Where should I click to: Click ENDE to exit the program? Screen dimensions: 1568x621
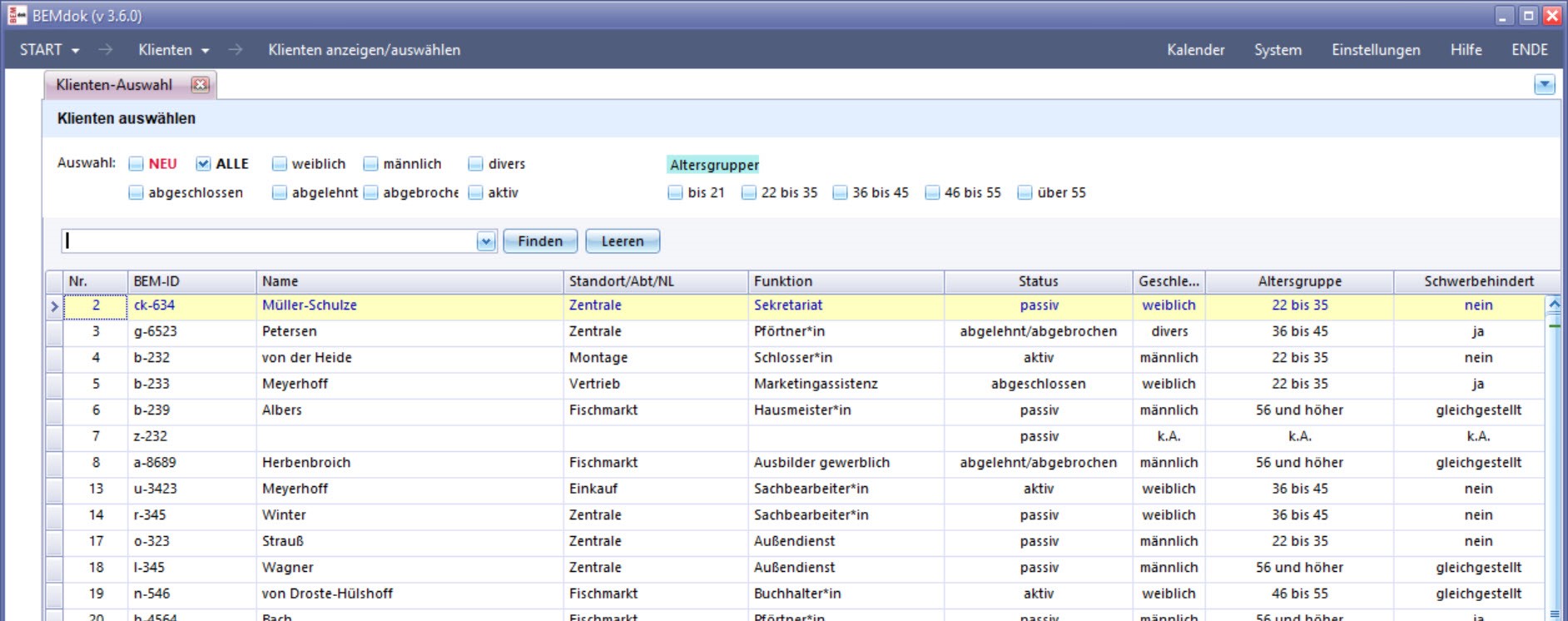1530,50
